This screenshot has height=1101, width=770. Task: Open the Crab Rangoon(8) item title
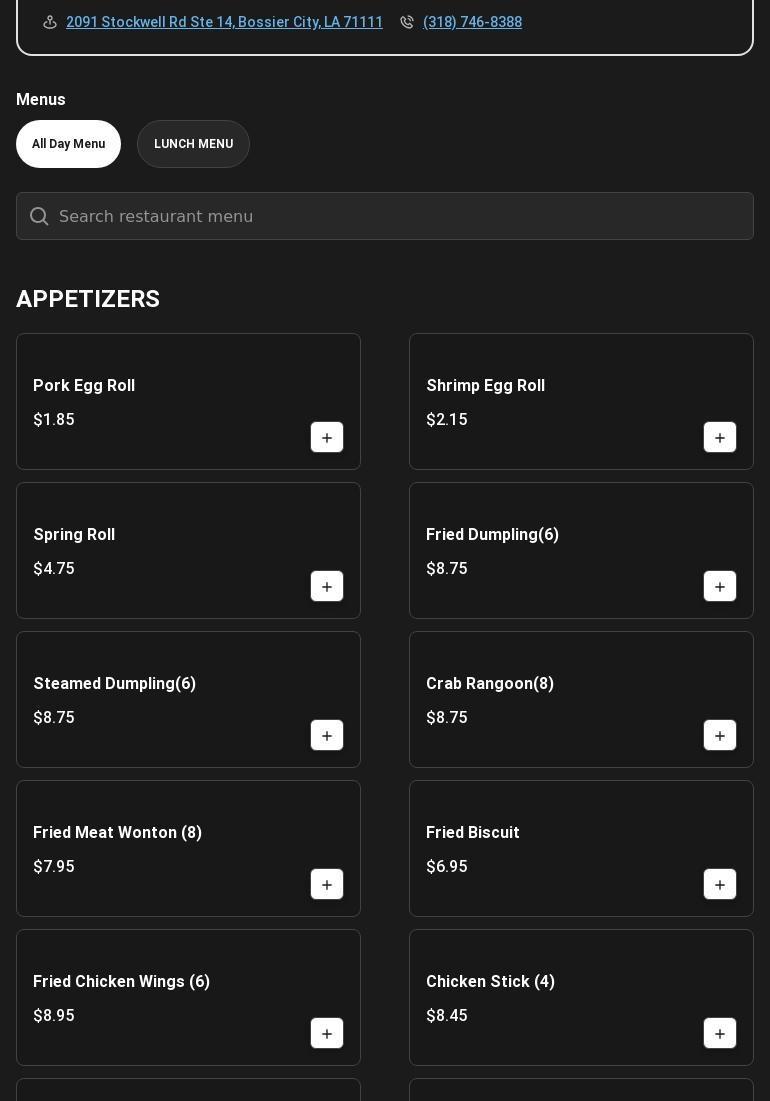tap(490, 684)
